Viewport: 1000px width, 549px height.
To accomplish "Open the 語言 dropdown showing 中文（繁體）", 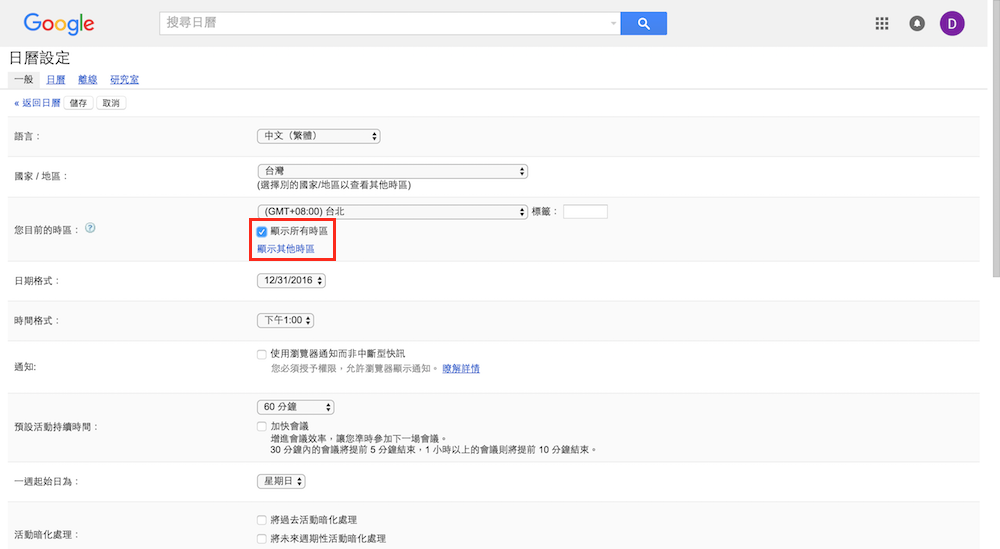I will 318,136.
